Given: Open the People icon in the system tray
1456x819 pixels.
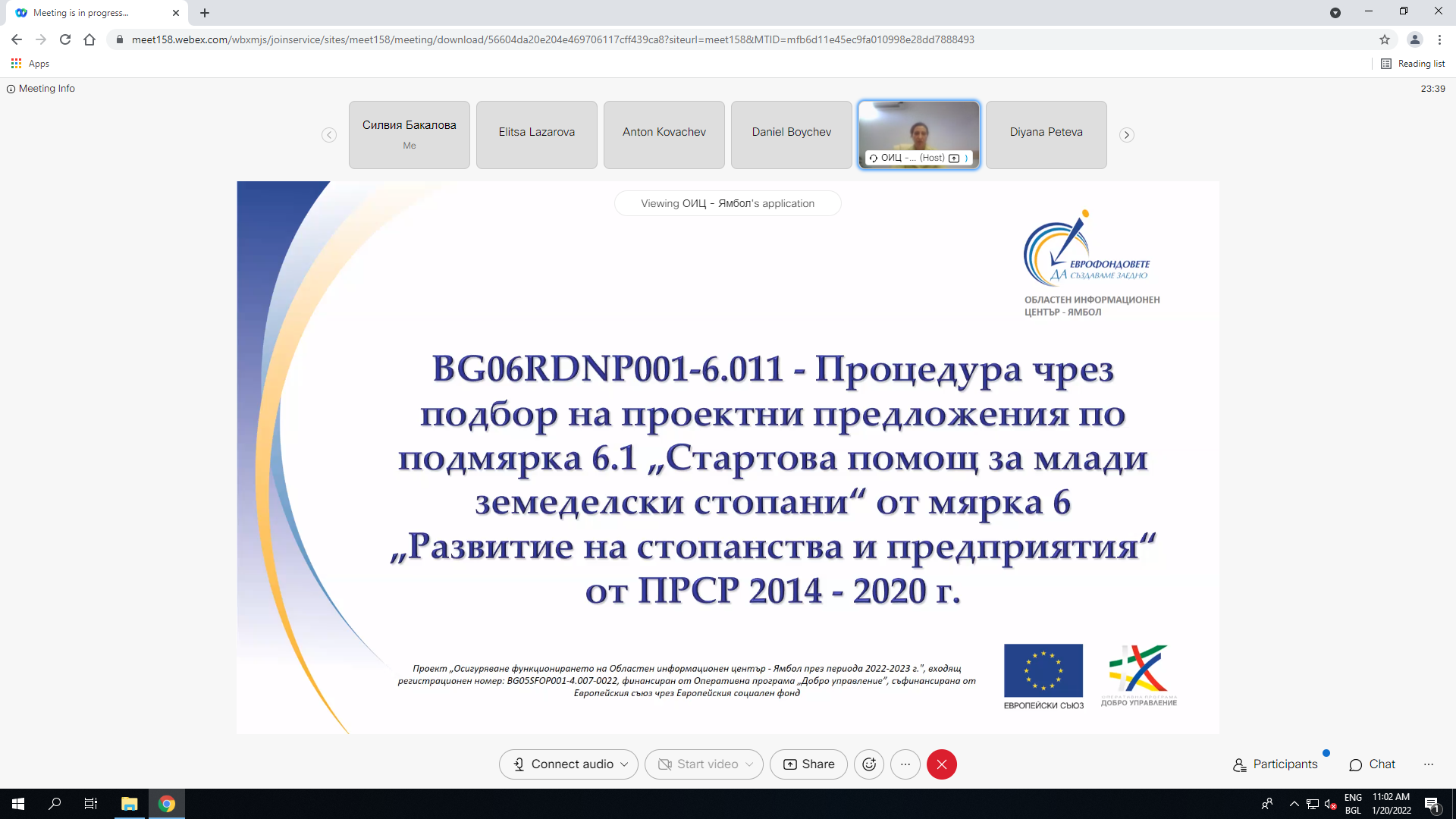Looking at the screenshot, I should pyautogui.click(x=1267, y=804).
